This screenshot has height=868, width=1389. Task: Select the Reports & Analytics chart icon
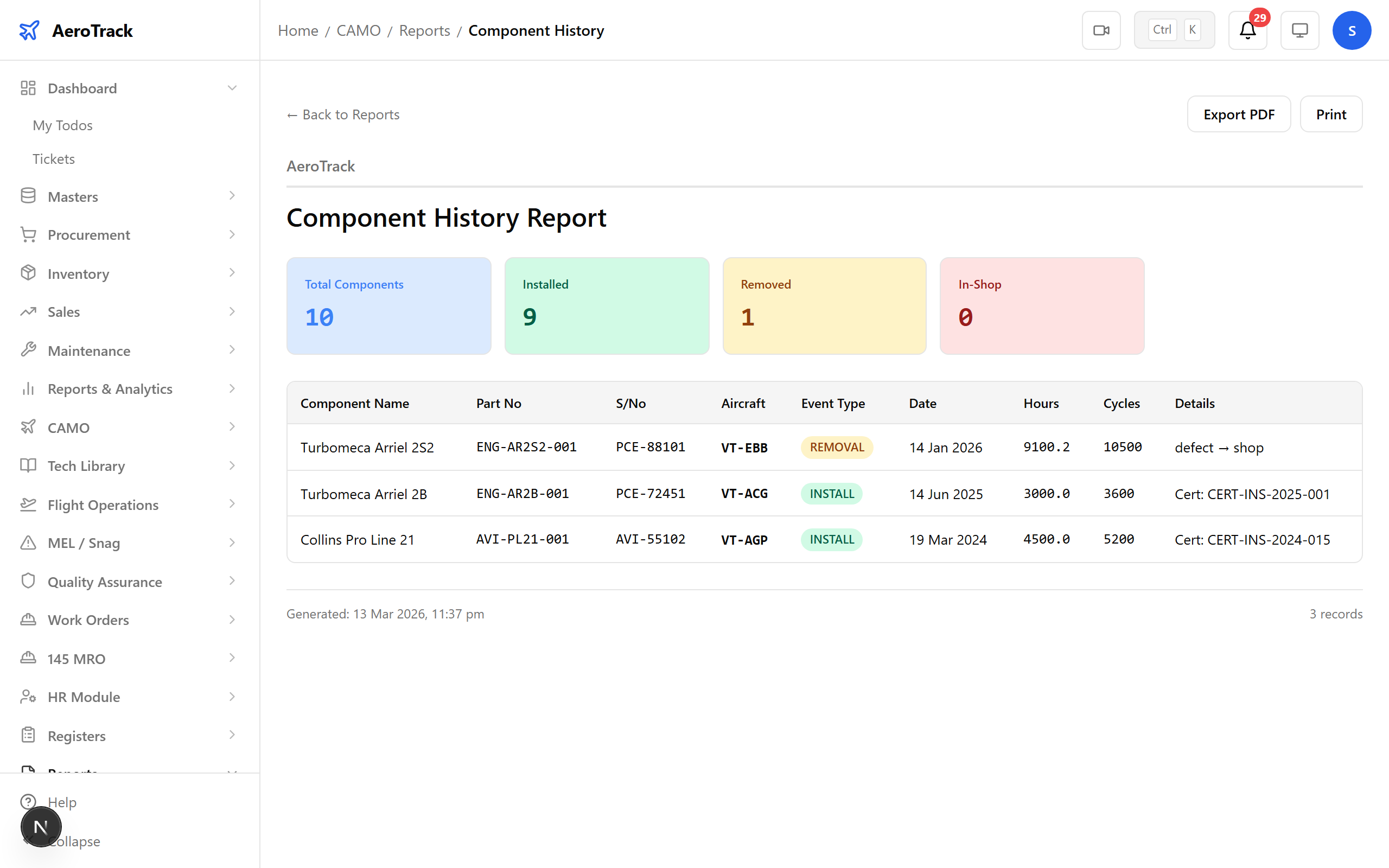(28, 388)
